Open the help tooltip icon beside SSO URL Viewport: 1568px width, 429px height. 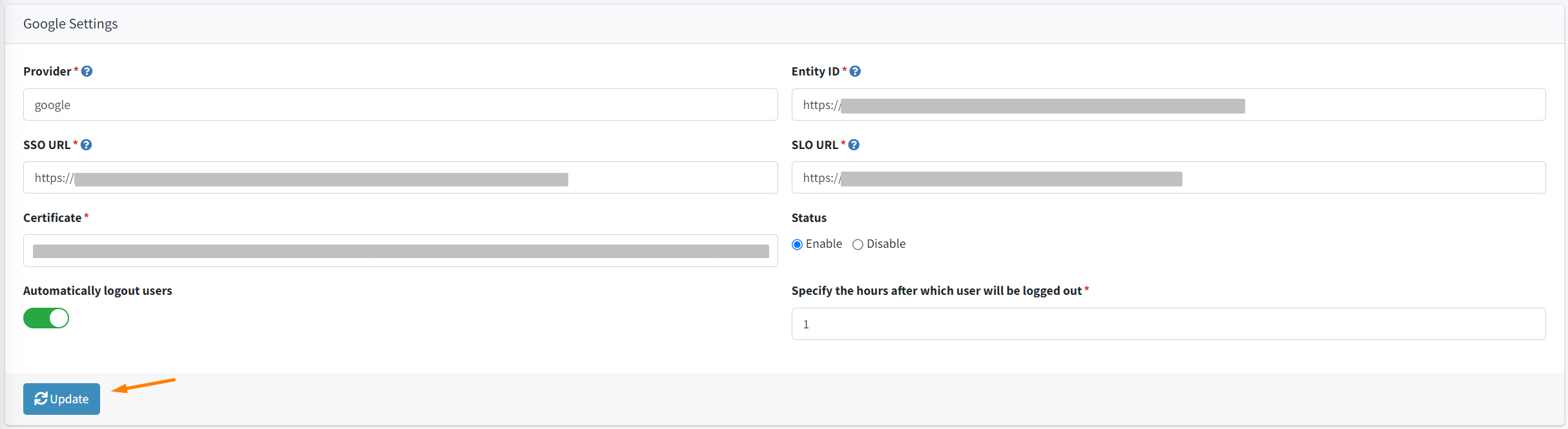pyautogui.click(x=86, y=145)
